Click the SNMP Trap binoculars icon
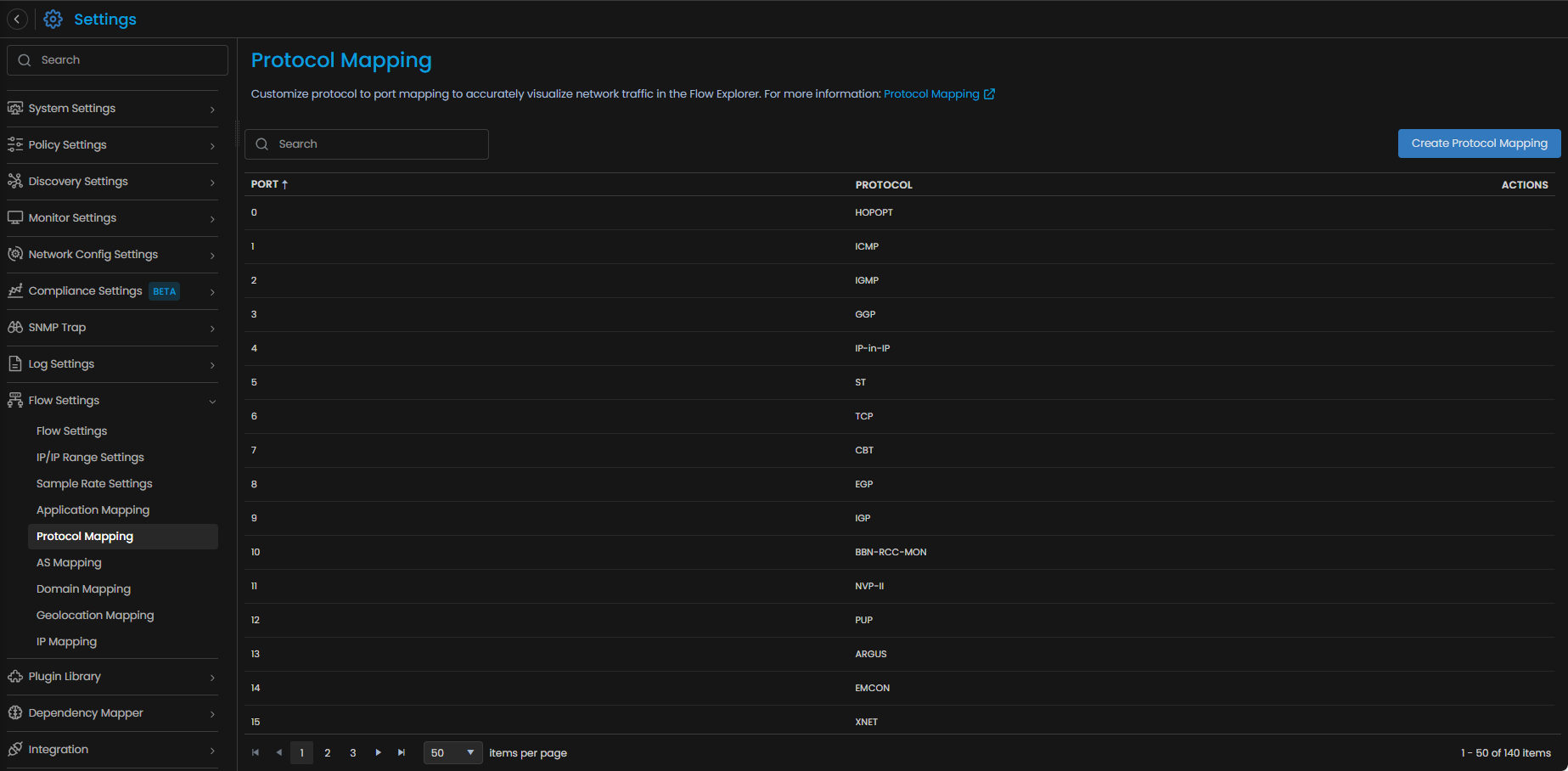 click(x=15, y=327)
